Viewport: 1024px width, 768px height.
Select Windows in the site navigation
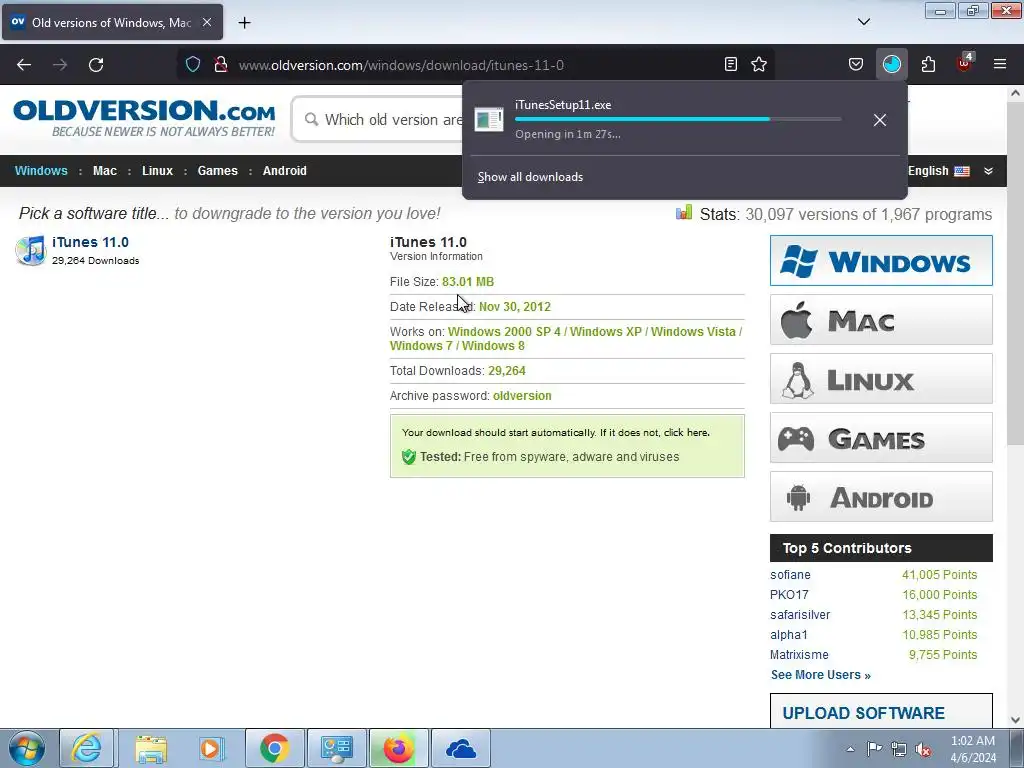tap(41, 170)
